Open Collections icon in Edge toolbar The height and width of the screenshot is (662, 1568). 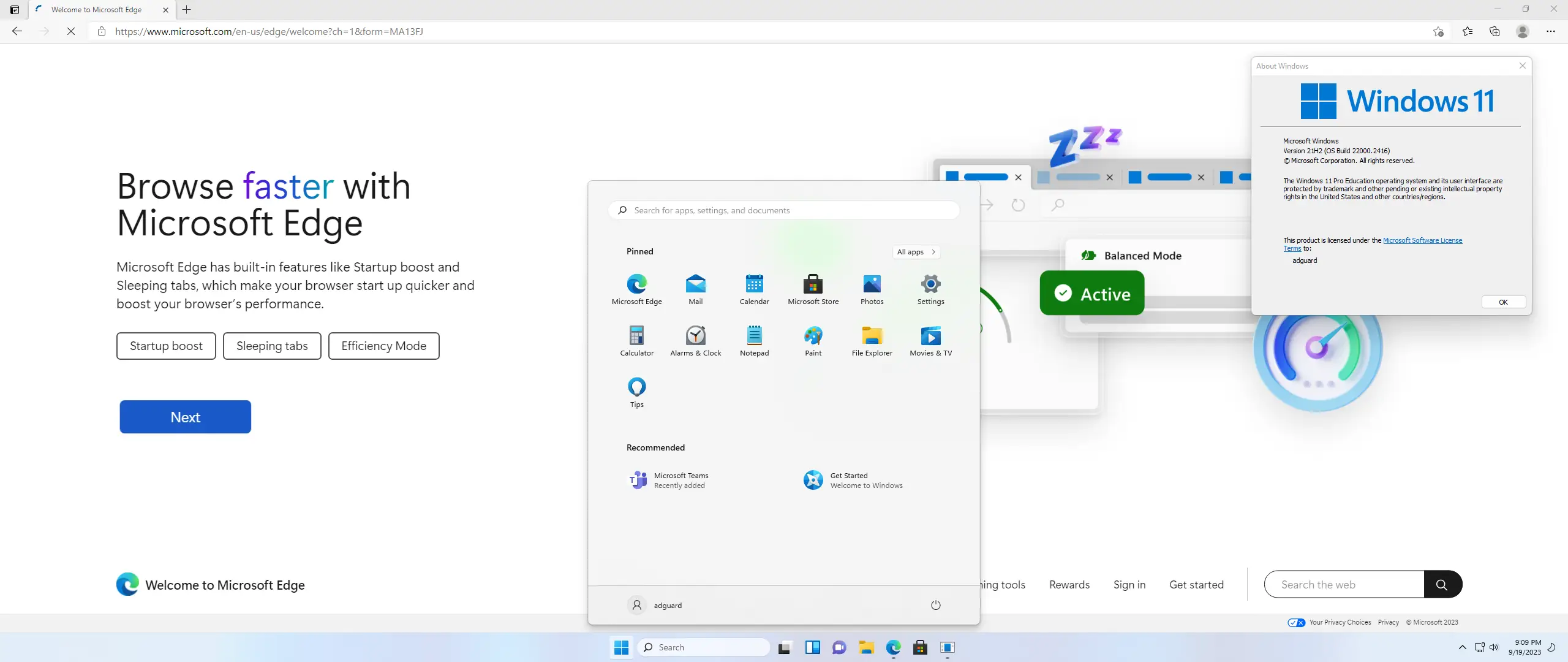tap(1494, 31)
